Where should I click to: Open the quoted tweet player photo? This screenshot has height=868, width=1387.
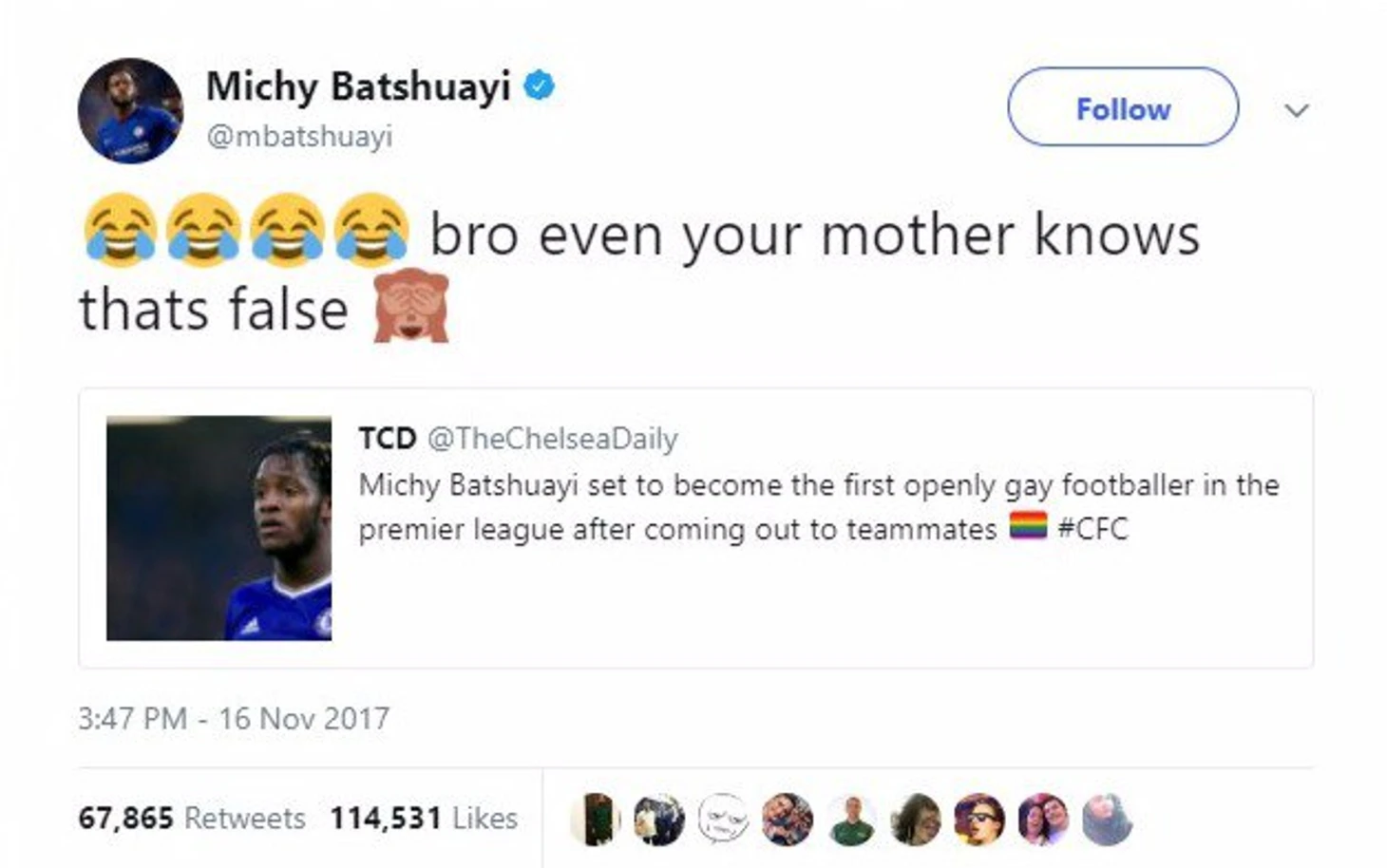point(219,528)
